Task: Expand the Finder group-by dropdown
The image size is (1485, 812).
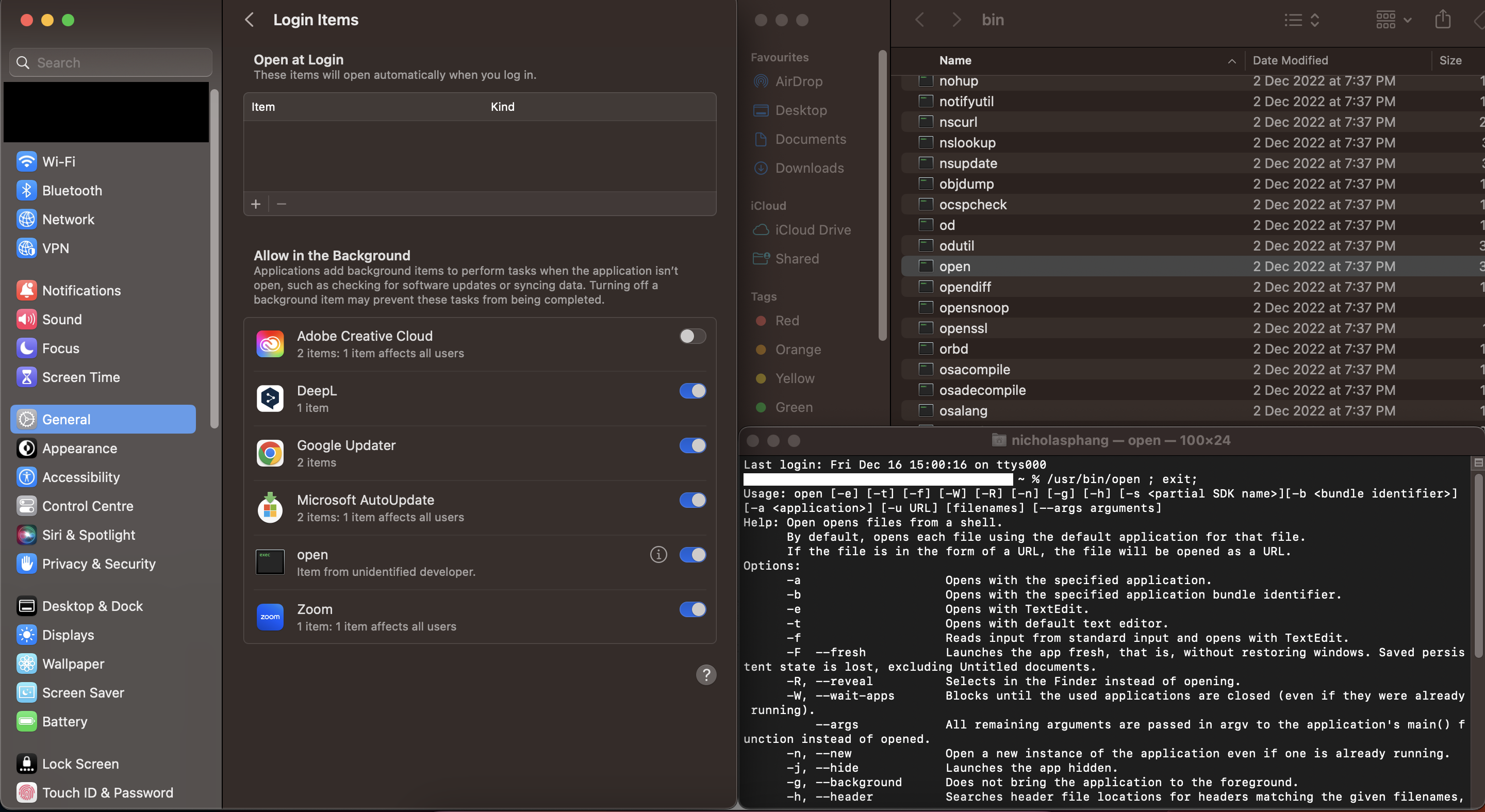Action: [1393, 20]
